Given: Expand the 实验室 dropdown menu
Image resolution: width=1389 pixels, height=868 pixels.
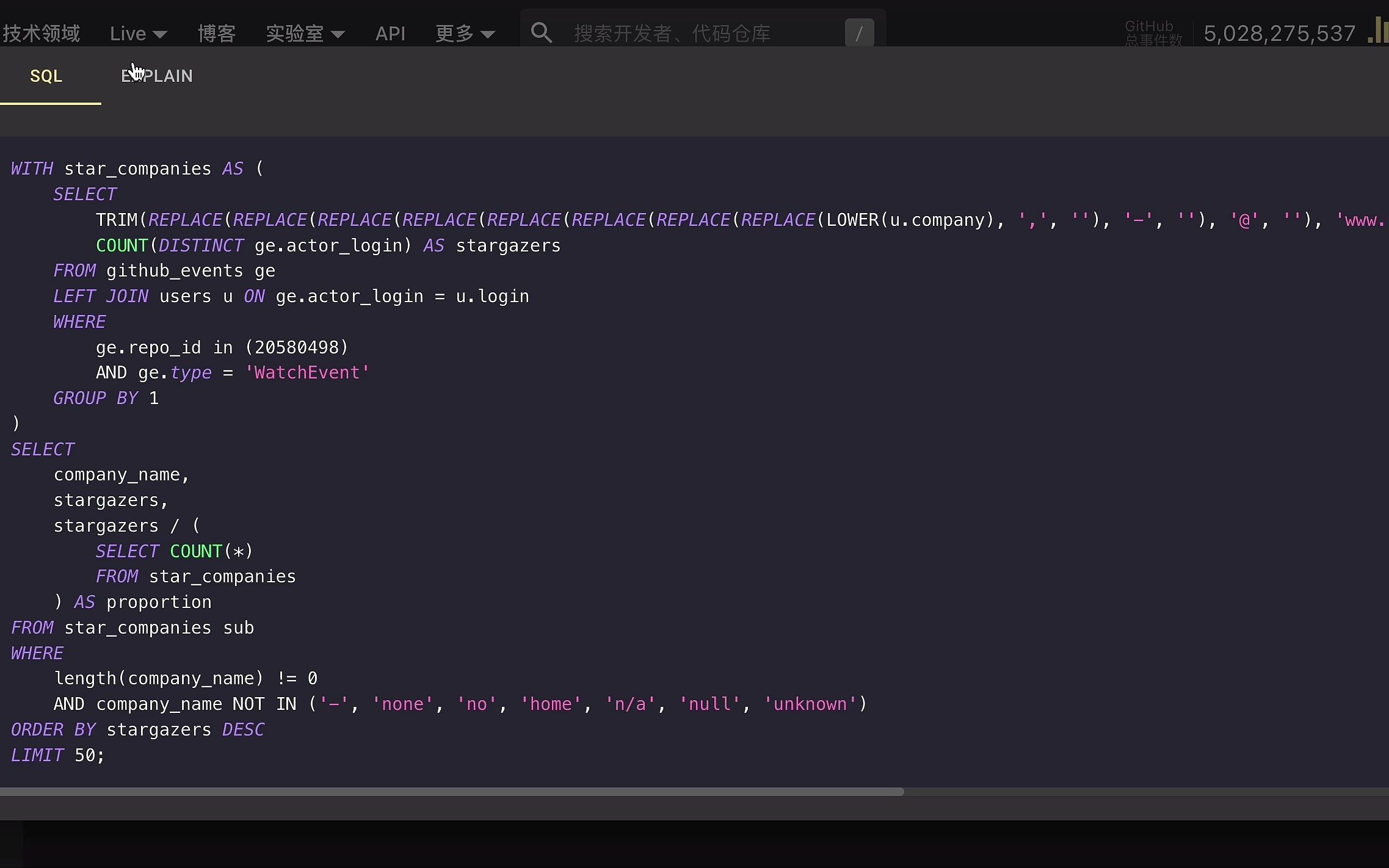Looking at the screenshot, I should coord(305,33).
